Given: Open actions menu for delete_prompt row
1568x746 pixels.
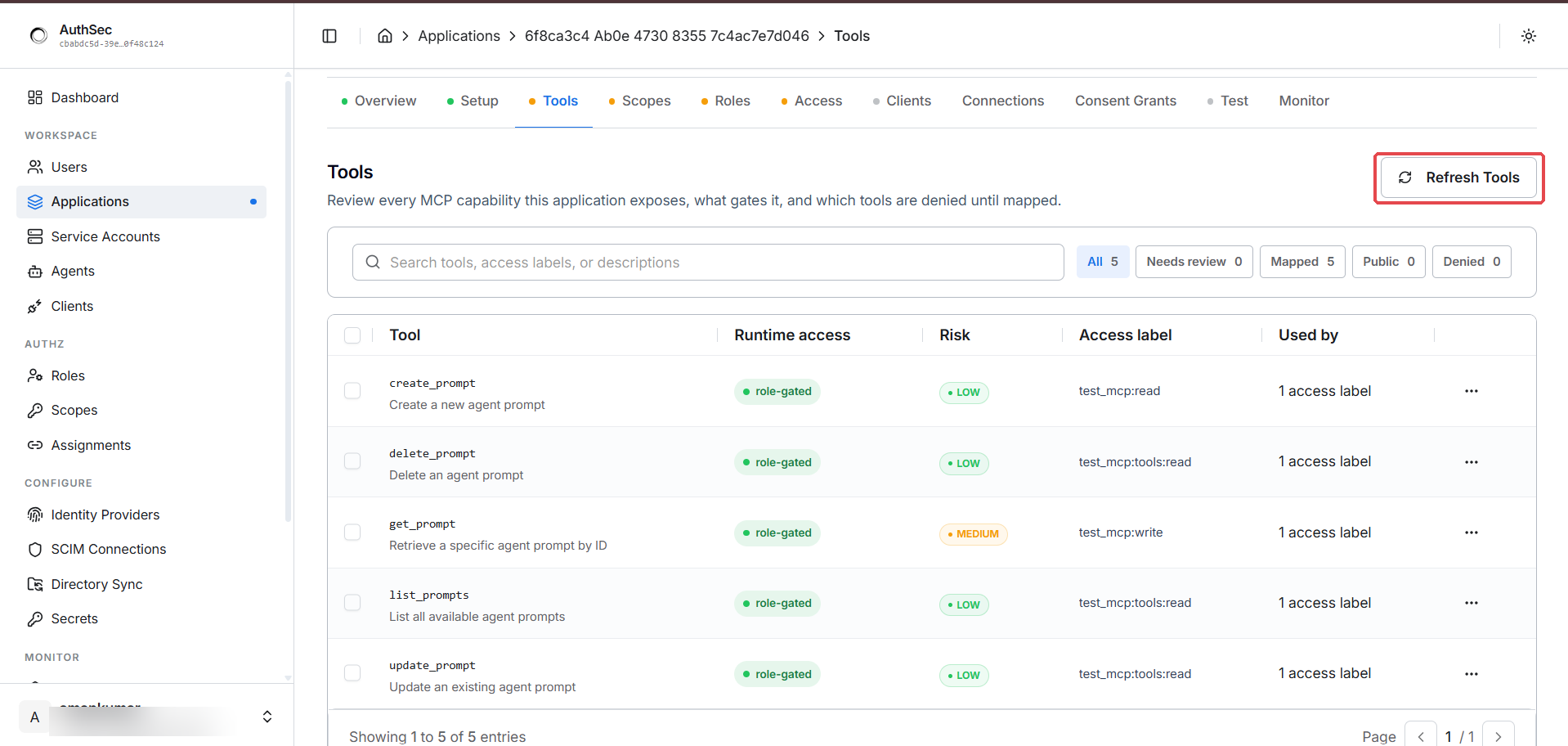Looking at the screenshot, I should click(x=1472, y=462).
